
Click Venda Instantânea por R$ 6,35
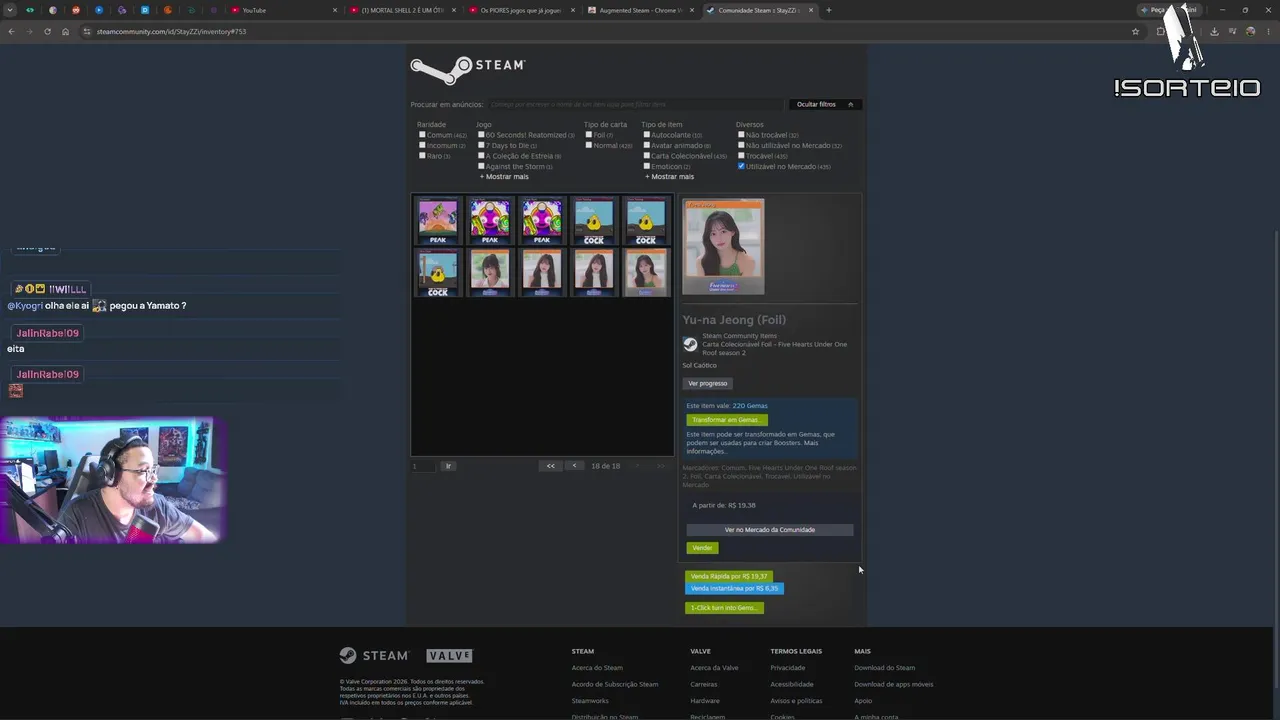[x=734, y=588]
